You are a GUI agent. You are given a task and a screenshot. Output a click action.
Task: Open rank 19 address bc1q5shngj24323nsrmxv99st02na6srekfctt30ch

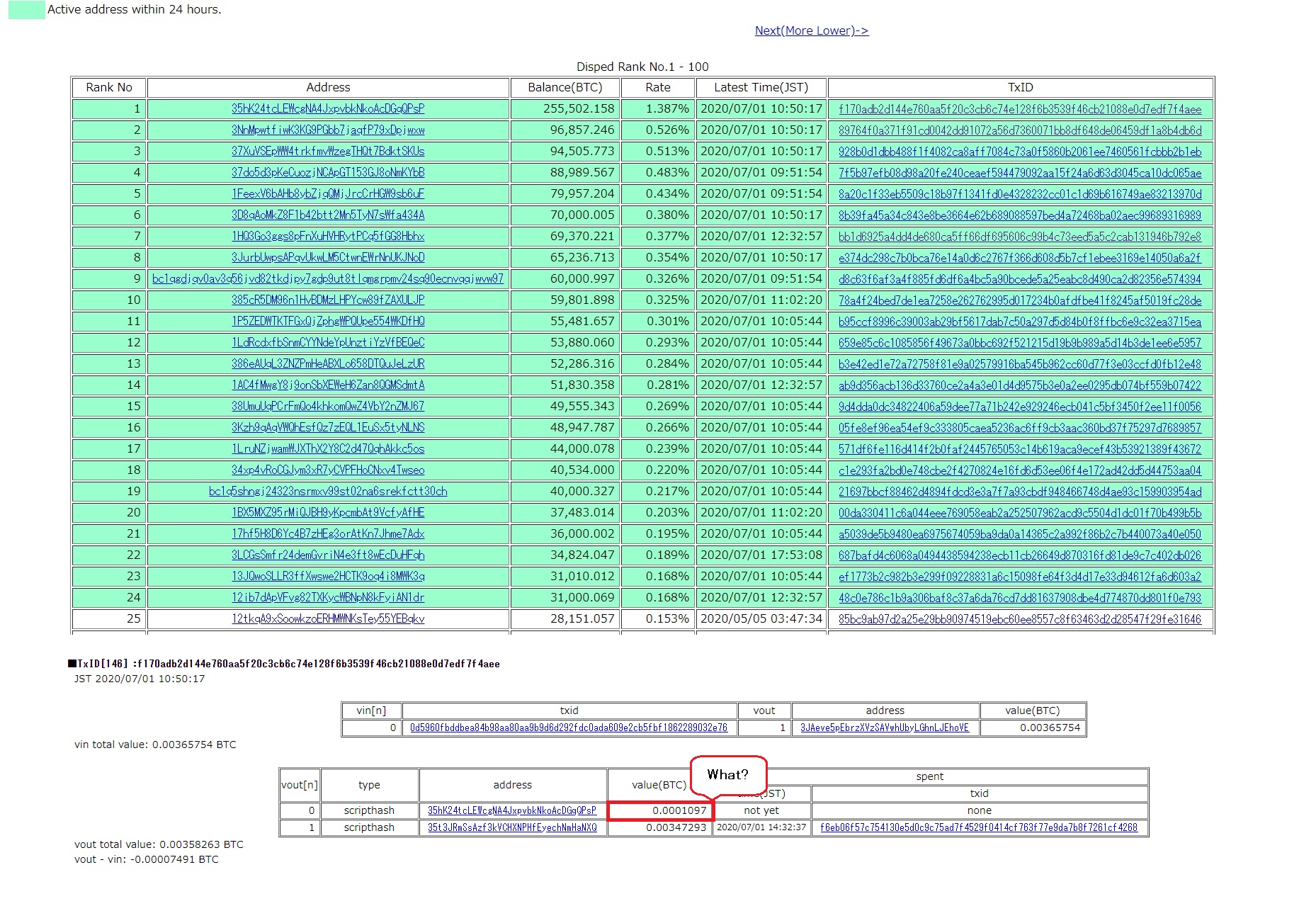click(328, 491)
